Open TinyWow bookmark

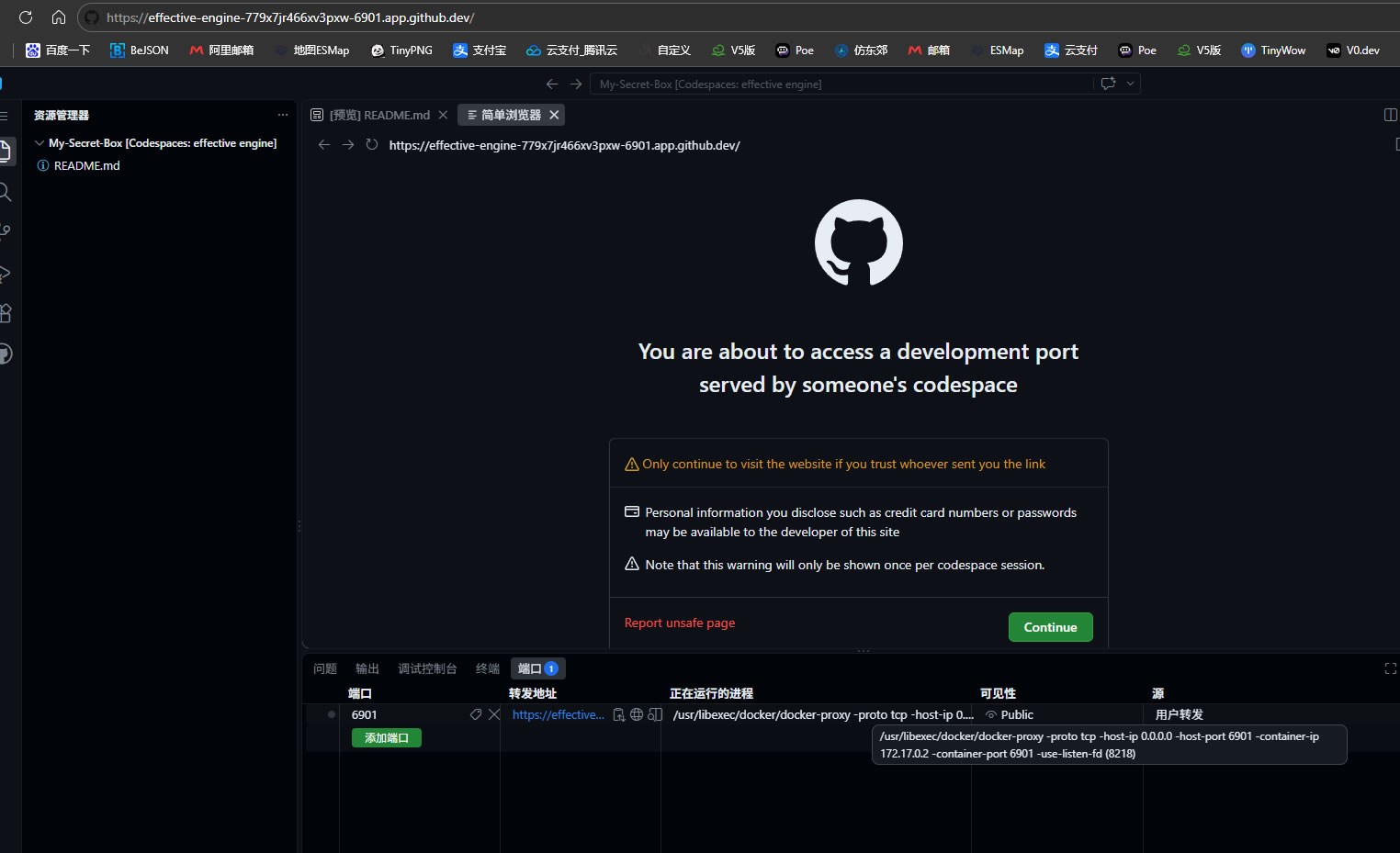point(1273,51)
